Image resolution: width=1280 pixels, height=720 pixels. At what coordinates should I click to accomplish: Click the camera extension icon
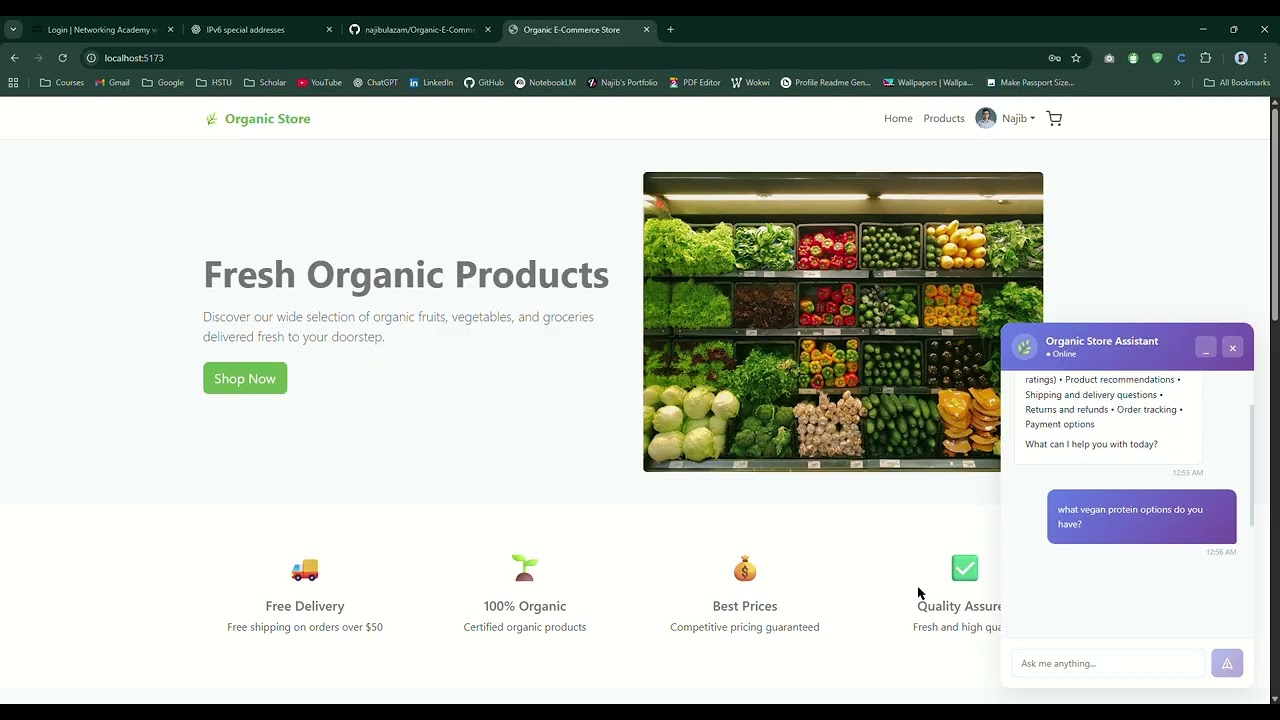pos(1109,58)
